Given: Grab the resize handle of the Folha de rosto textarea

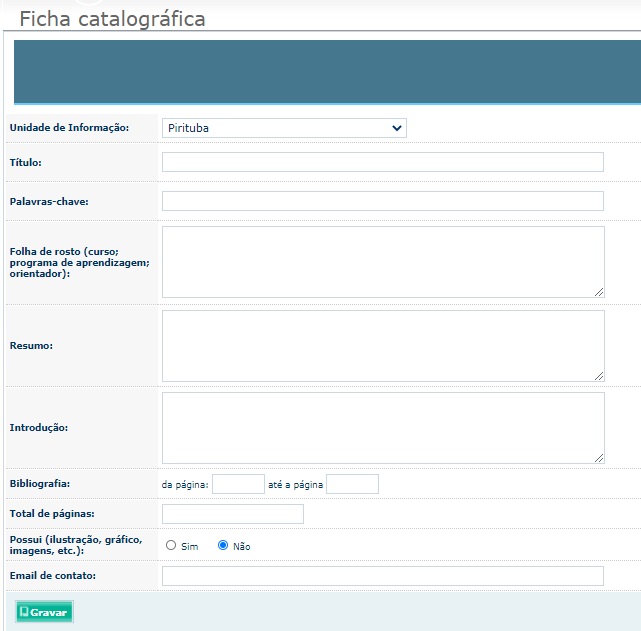Looking at the screenshot, I should [x=599, y=292].
